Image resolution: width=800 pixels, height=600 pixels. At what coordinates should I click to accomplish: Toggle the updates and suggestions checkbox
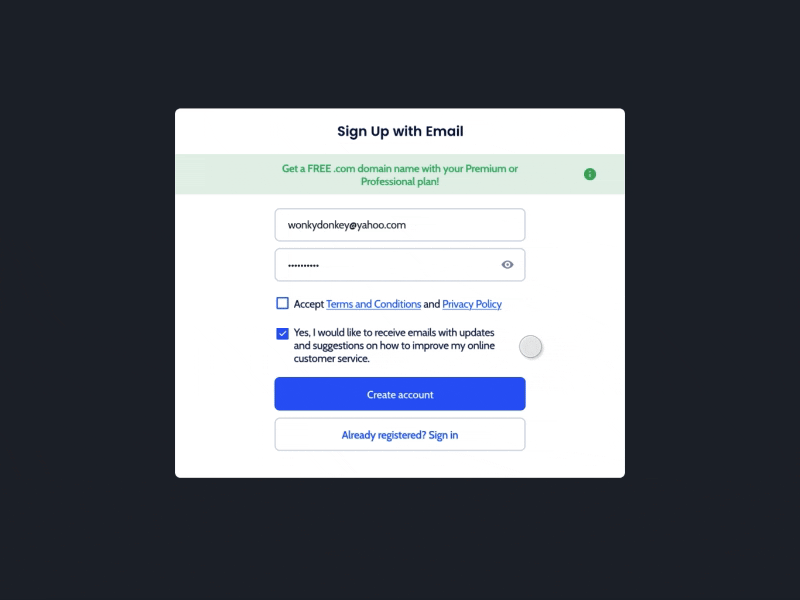281,332
